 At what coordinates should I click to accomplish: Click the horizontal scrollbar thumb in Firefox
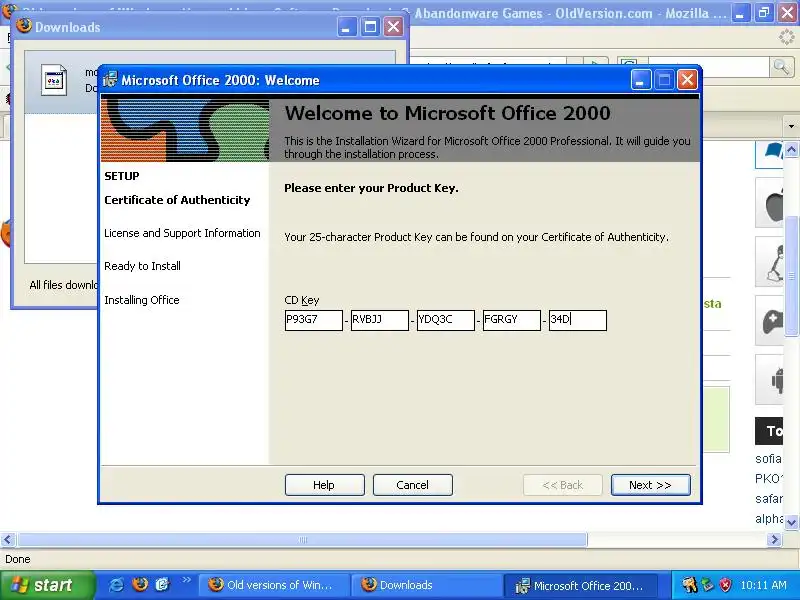coord(303,539)
